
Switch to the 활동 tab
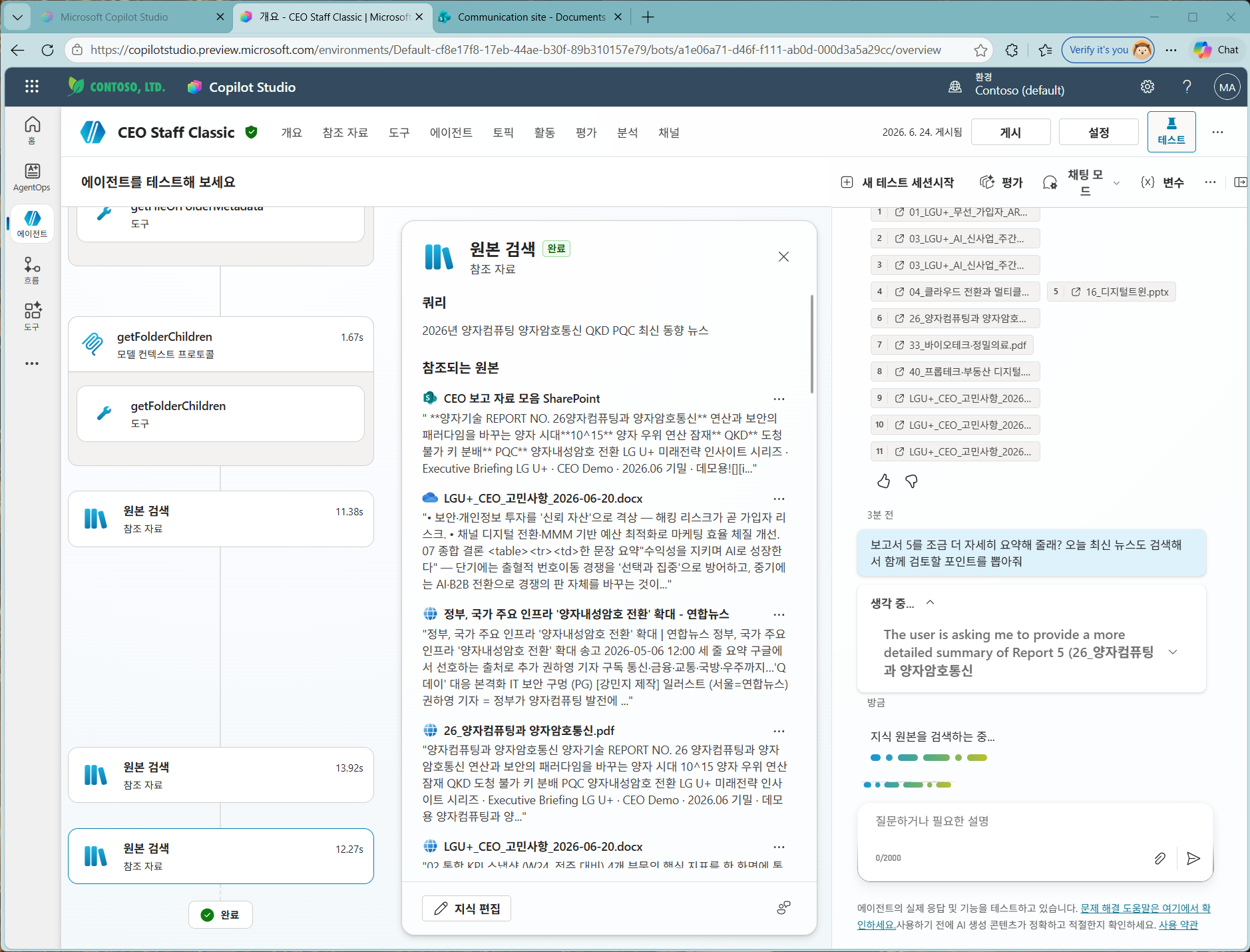(544, 132)
